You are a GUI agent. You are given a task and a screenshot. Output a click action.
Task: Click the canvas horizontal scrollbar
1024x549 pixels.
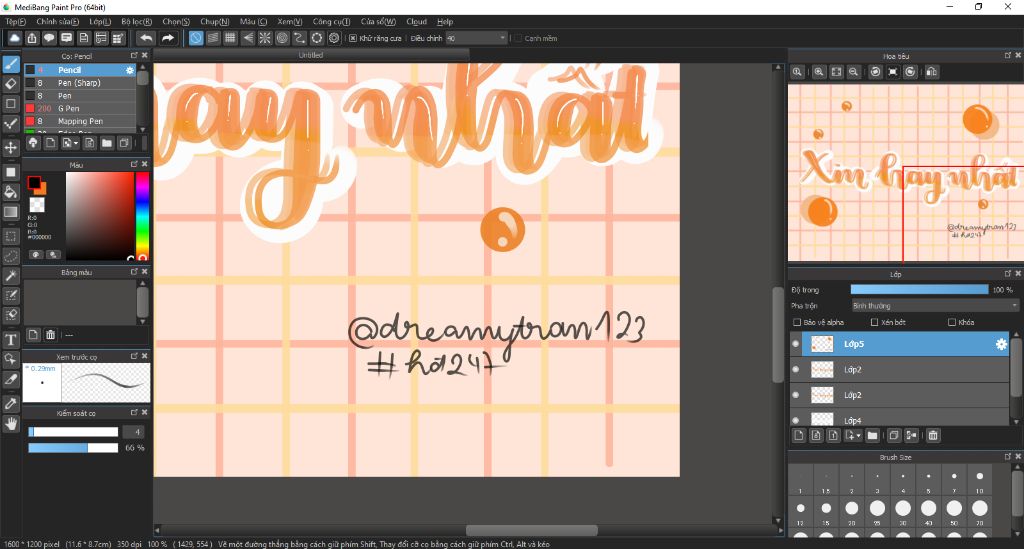tap(532, 530)
